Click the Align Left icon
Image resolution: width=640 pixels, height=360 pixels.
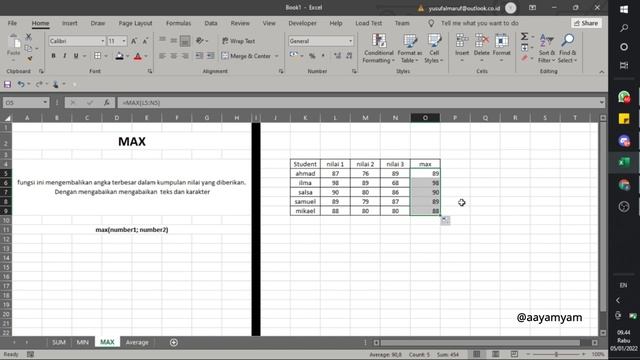162,56
